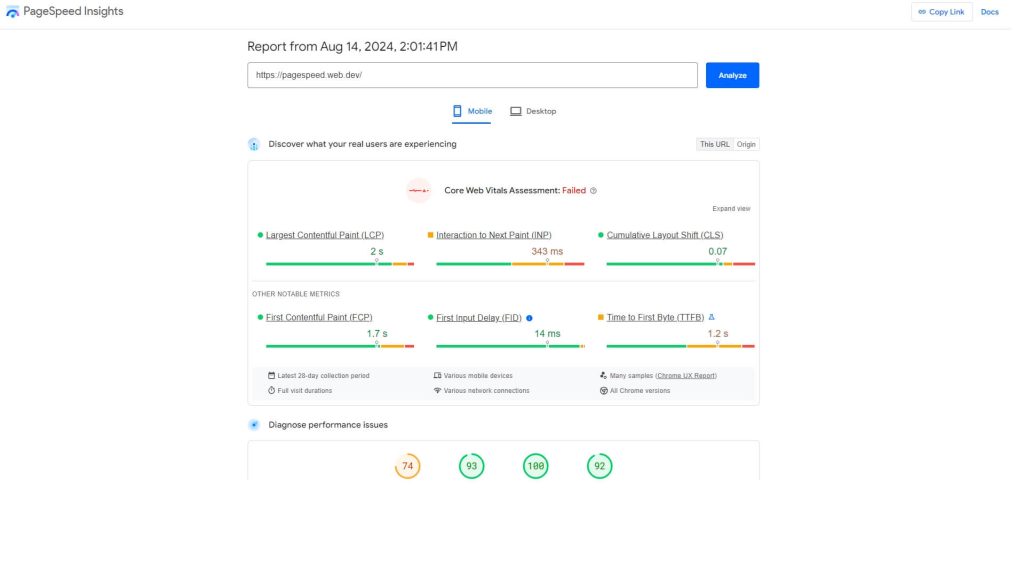The image size is (1024, 567).
Task: Click the experimental flask icon beside TTFB
Action: [711, 317]
